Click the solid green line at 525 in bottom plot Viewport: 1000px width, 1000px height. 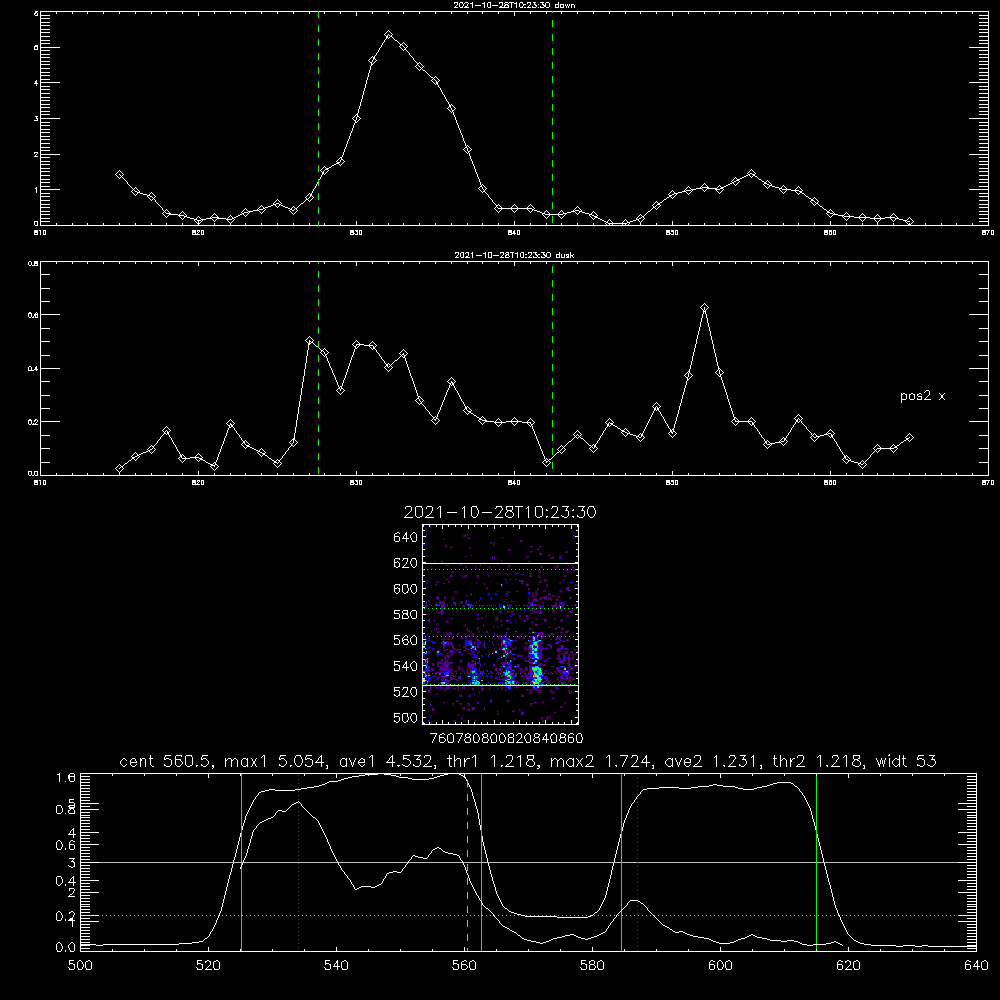241,862
